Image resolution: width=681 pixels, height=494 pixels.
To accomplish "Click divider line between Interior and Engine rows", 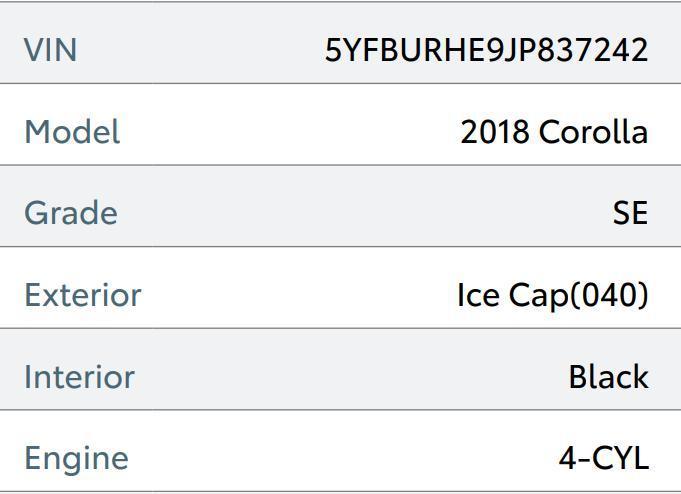I will (x=340, y=410).
